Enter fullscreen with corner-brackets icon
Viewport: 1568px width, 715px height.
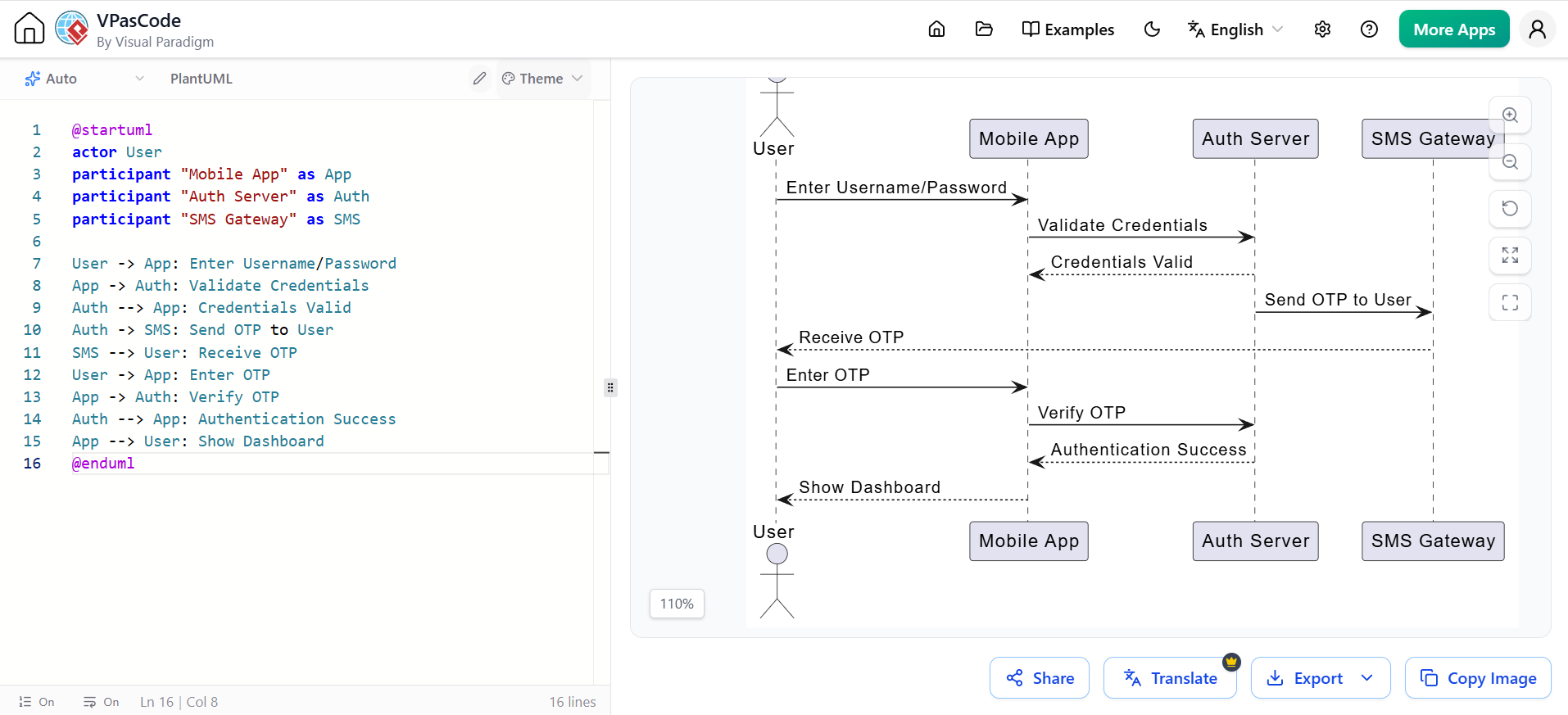1510,302
